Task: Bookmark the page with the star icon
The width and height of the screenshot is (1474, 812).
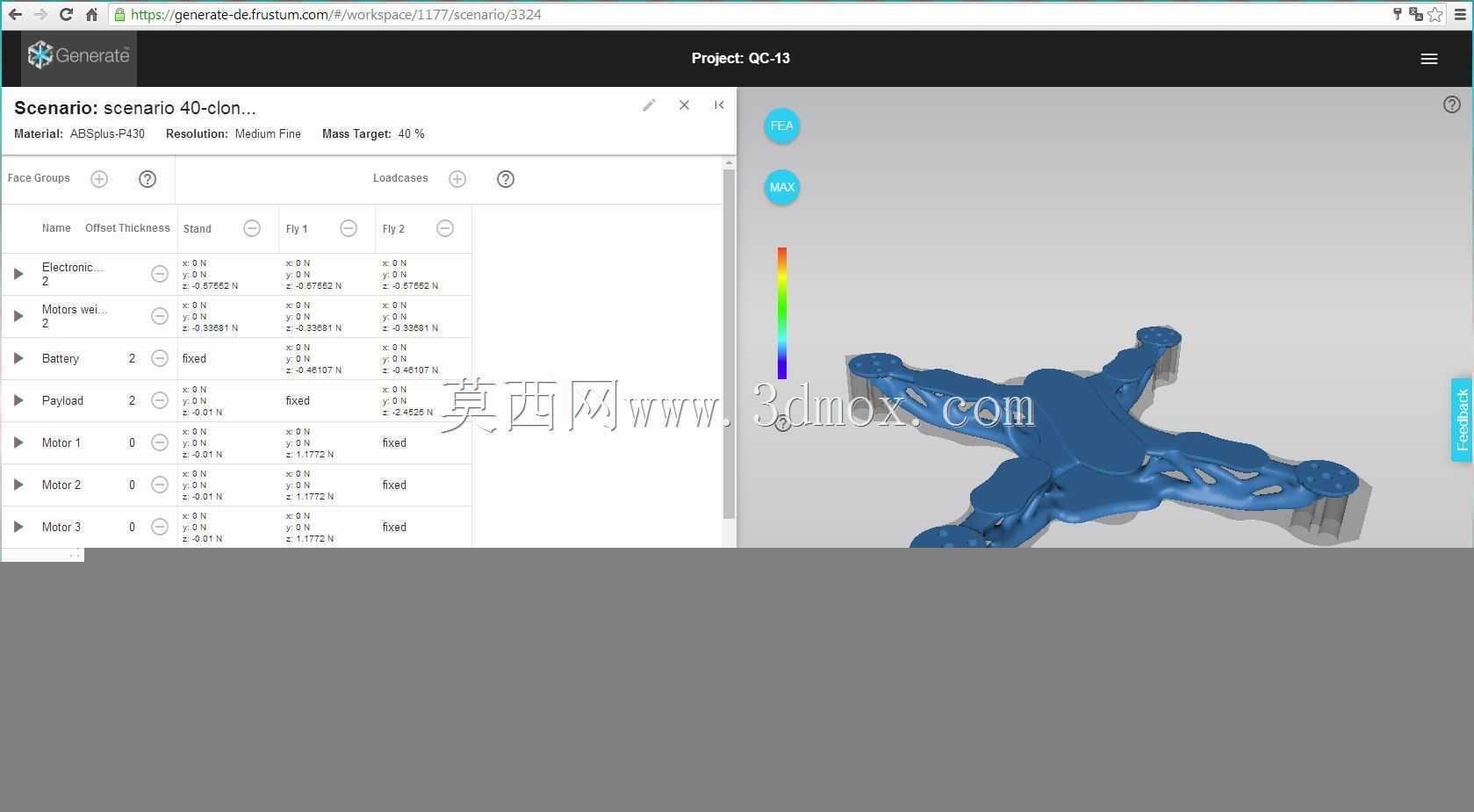Action: pos(1435,14)
